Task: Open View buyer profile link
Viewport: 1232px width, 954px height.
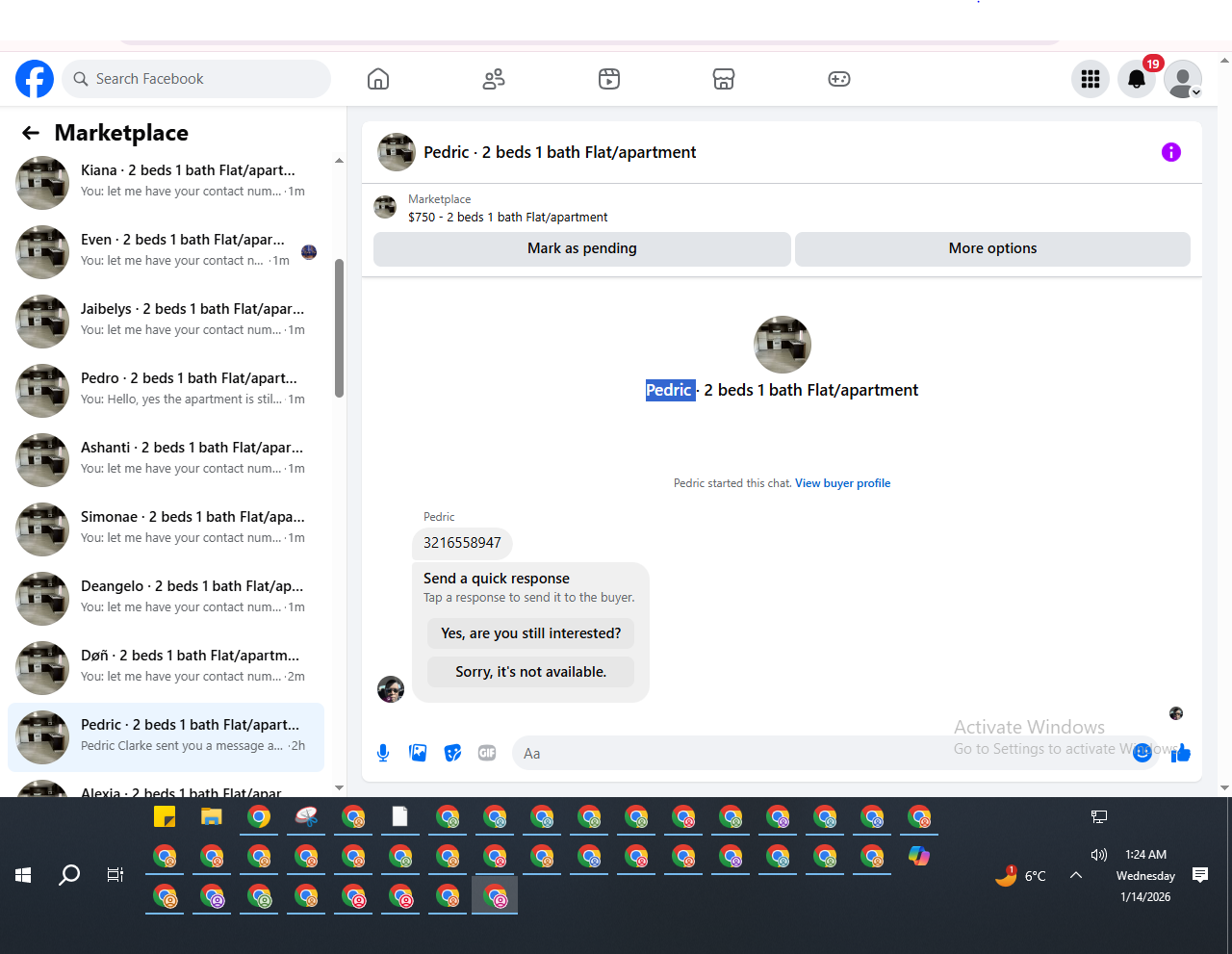Action: [842, 483]
